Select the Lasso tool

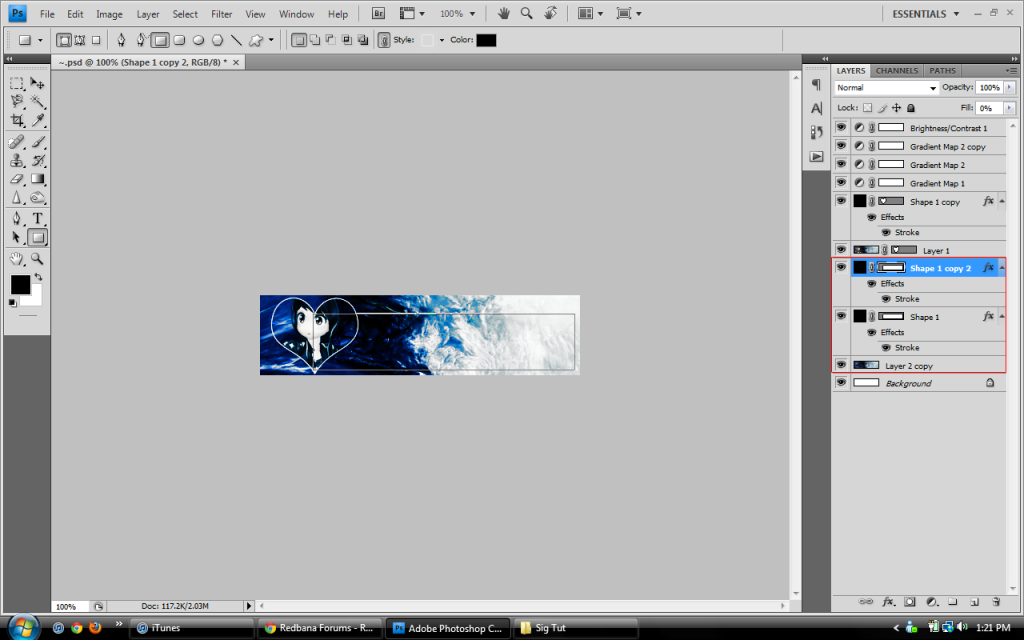[17, 101]
